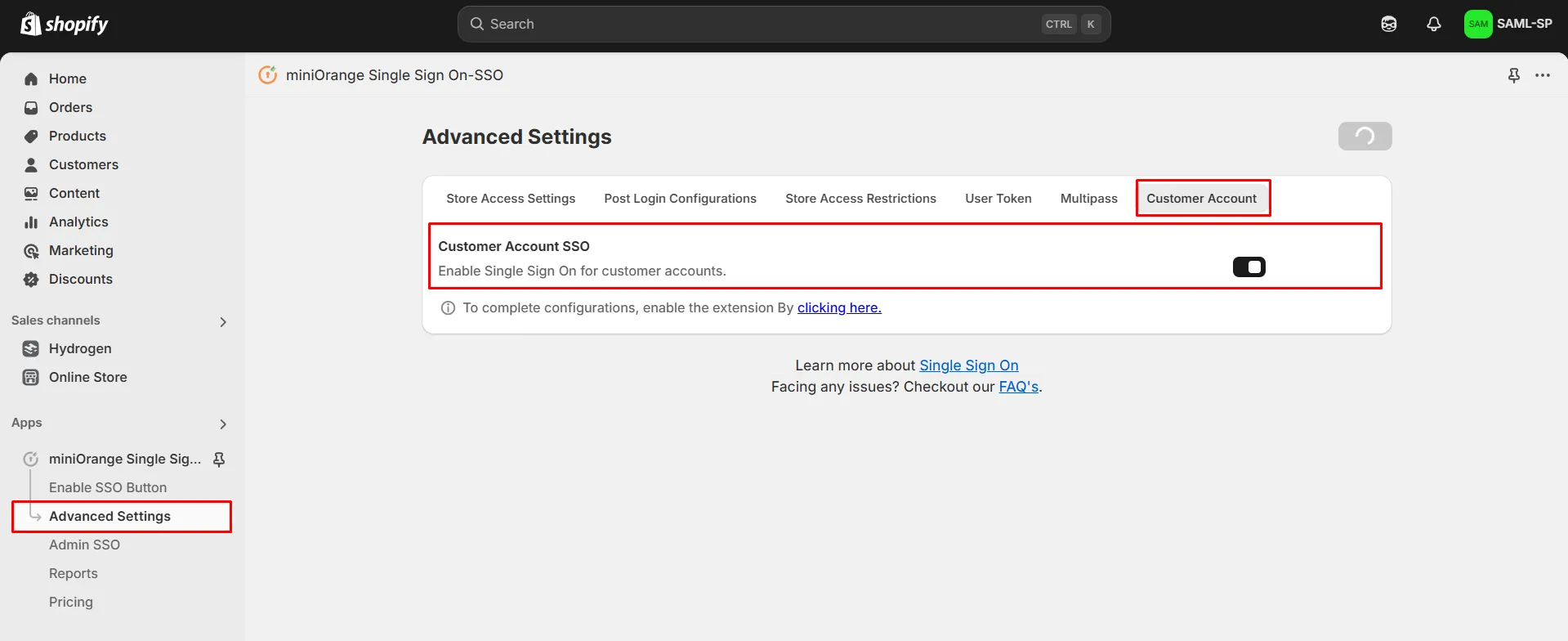Open the Single Sign On learn more link
Viewport: 1568px width, 641px height.
[969, 365]
